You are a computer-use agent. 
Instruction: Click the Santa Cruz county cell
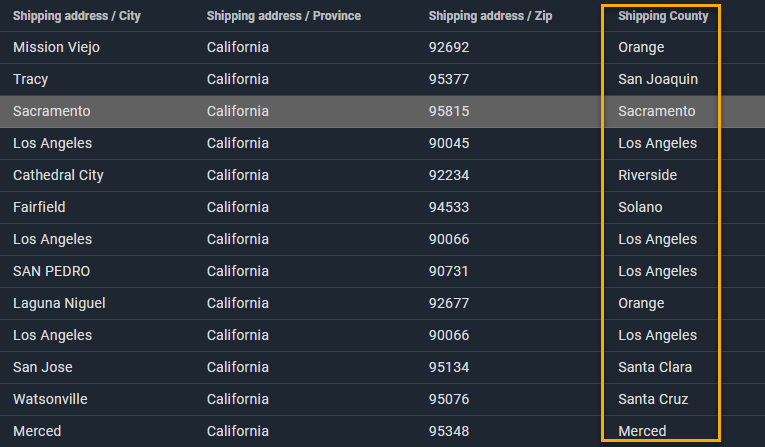654,400
